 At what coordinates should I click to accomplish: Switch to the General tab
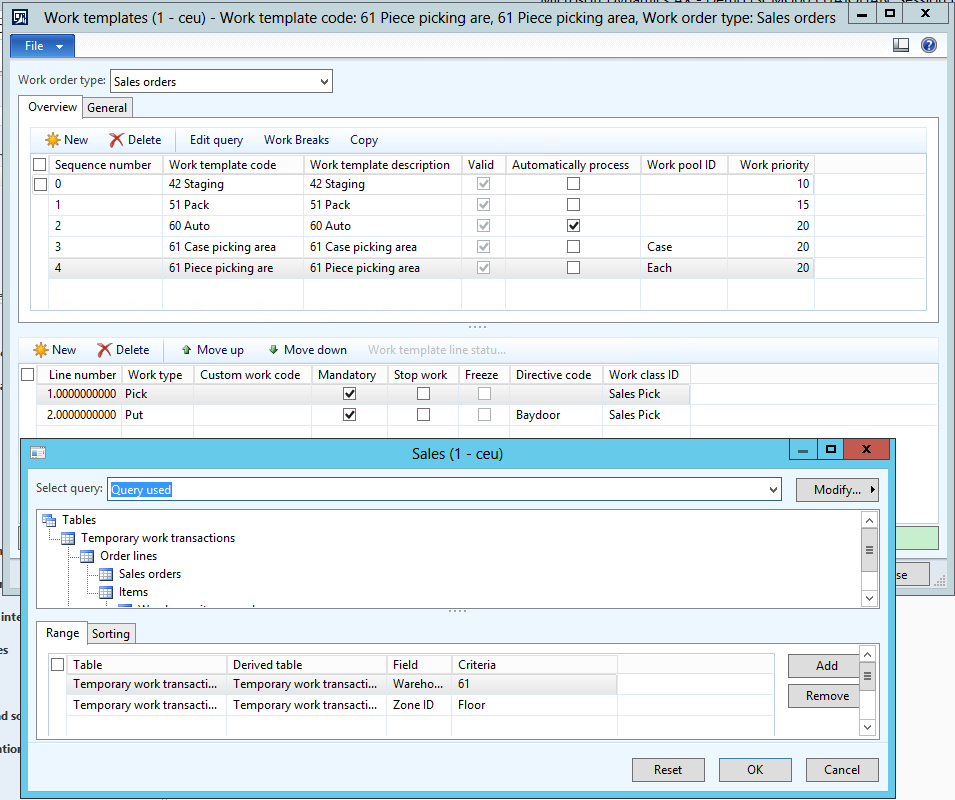pos(107,108)
